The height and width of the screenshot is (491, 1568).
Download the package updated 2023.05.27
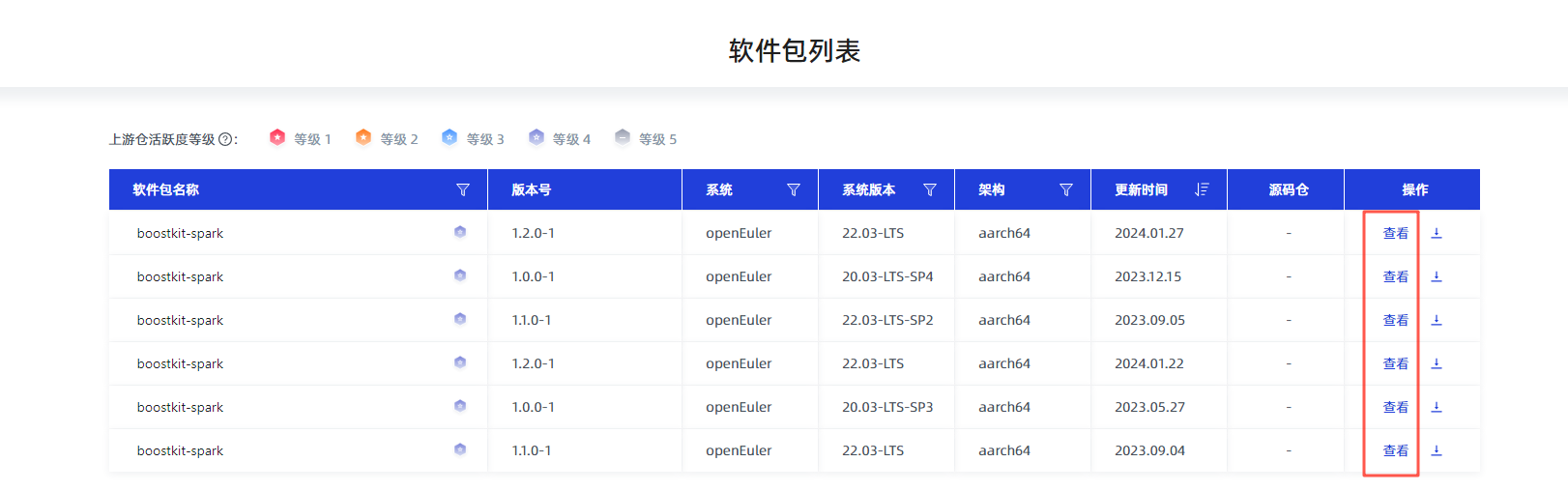(x=1437, y=407)
